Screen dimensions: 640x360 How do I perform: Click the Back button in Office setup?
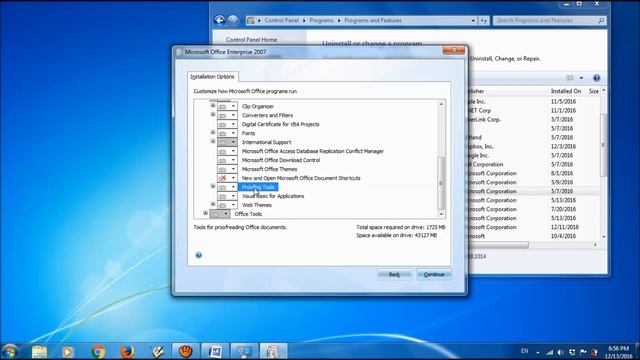pos(394,275)
